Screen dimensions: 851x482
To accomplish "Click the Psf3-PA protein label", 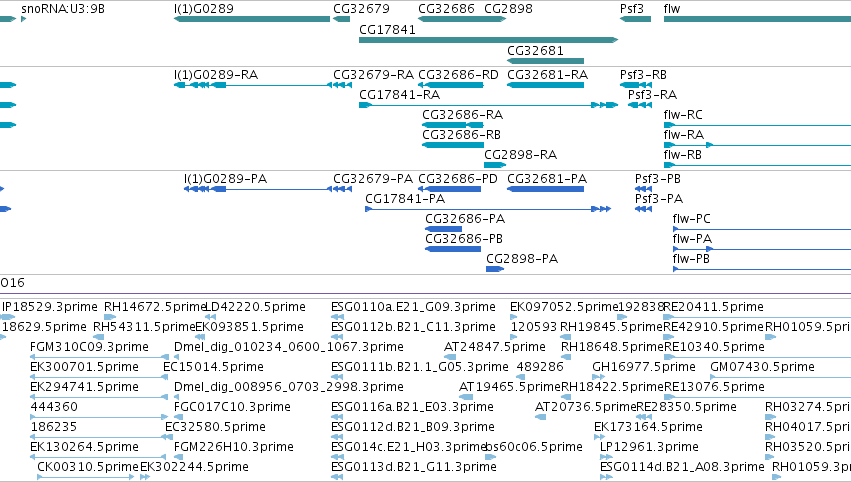I will coord(659,199).
